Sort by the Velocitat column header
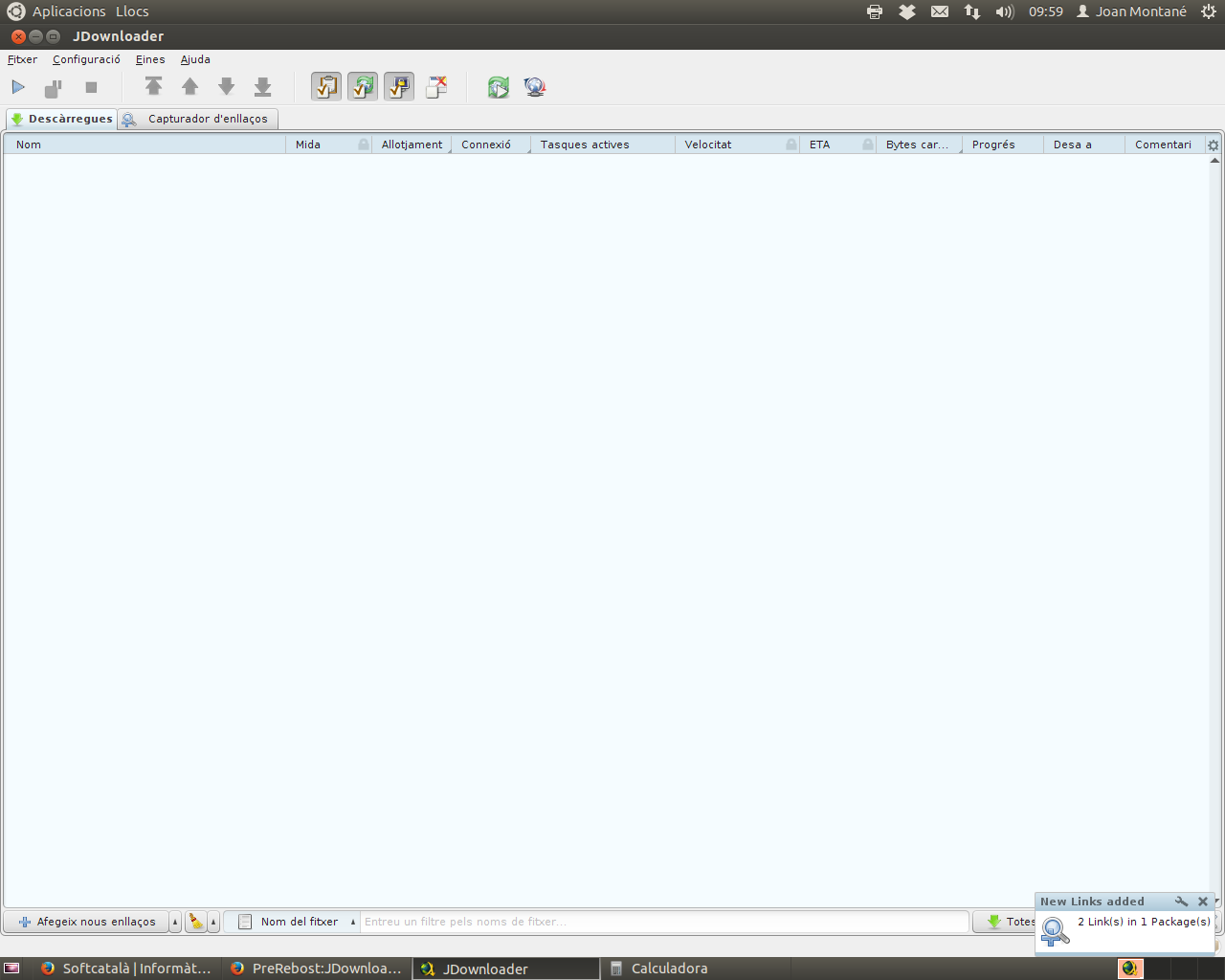1225x980 pixels. click(x=737, y=145)
